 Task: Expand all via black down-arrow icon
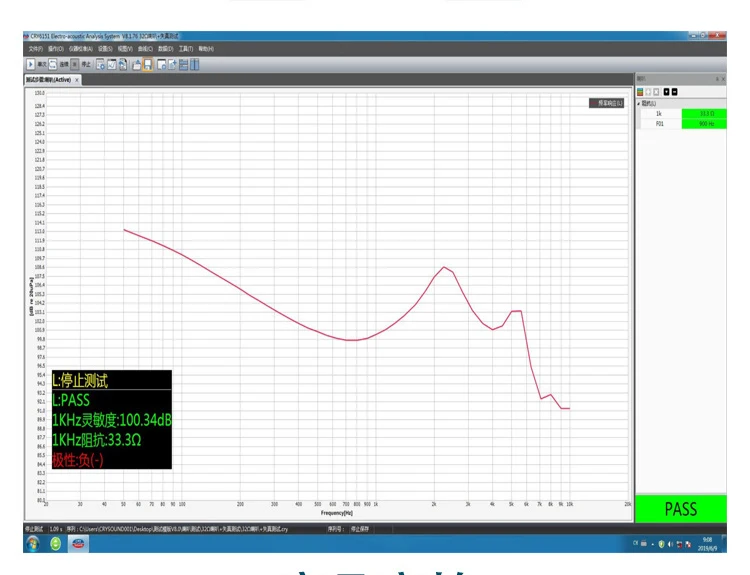[666, 92]
